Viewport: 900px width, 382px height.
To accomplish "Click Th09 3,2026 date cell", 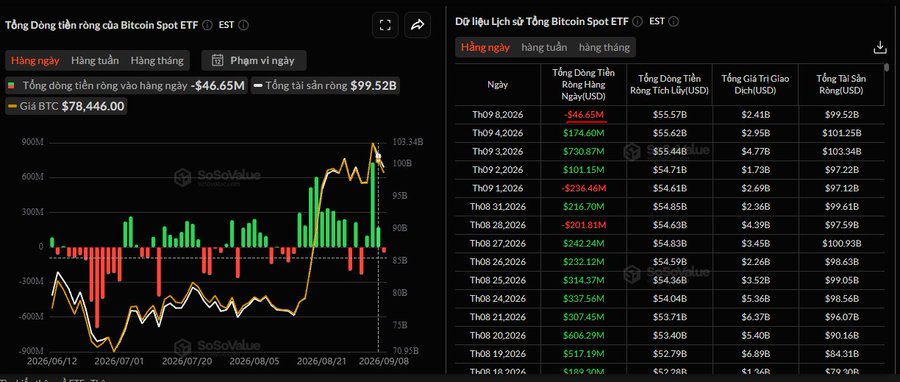I will [x=498, y=151].
